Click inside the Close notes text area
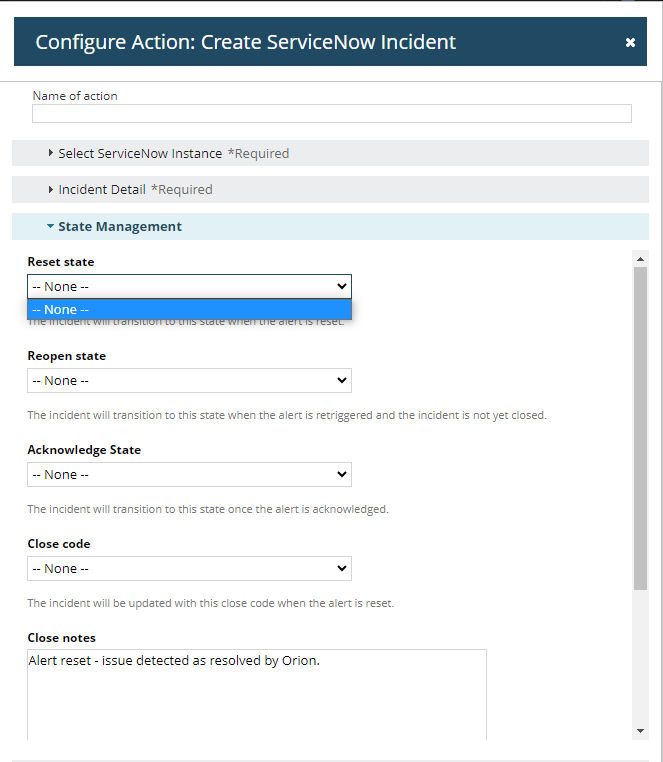The height and width of the screenshot is (762, 663). 257,695
